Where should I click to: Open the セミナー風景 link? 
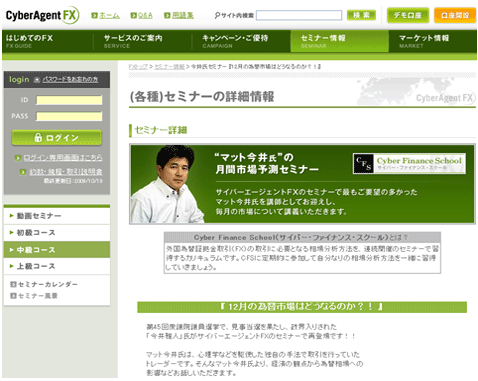[x=38, y=296]
